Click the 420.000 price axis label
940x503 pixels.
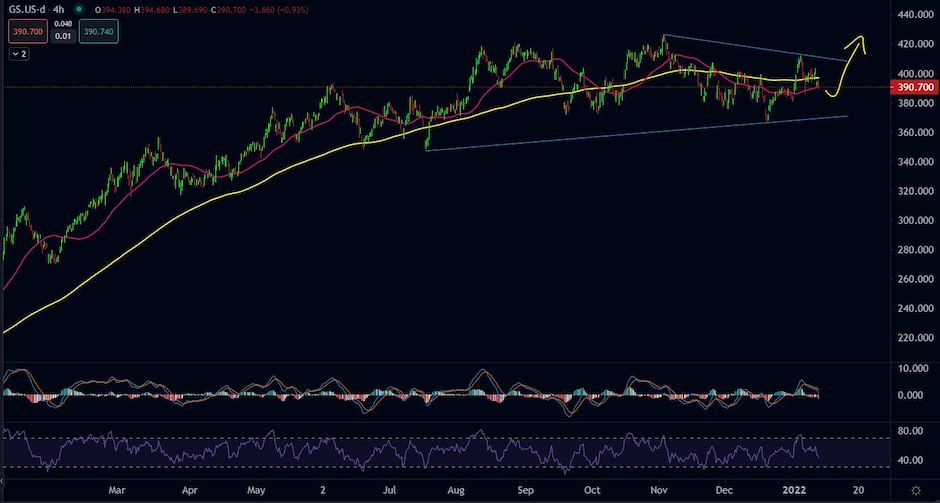click(x=916, y=44)
